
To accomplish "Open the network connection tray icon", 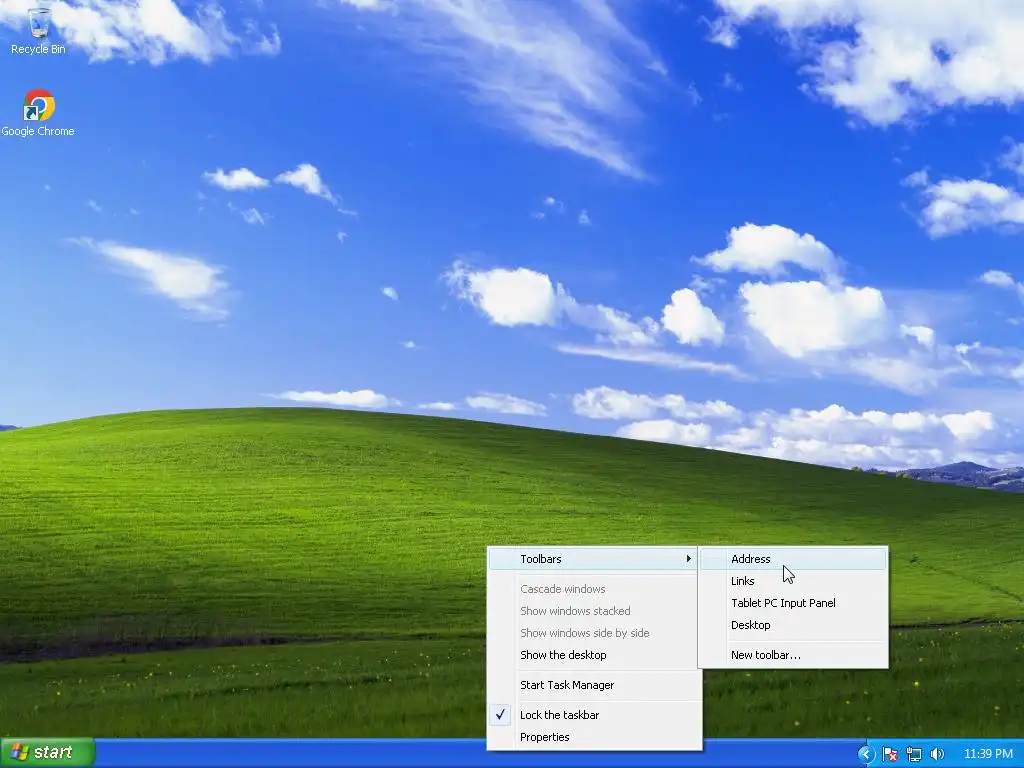I will coord(914,754).
